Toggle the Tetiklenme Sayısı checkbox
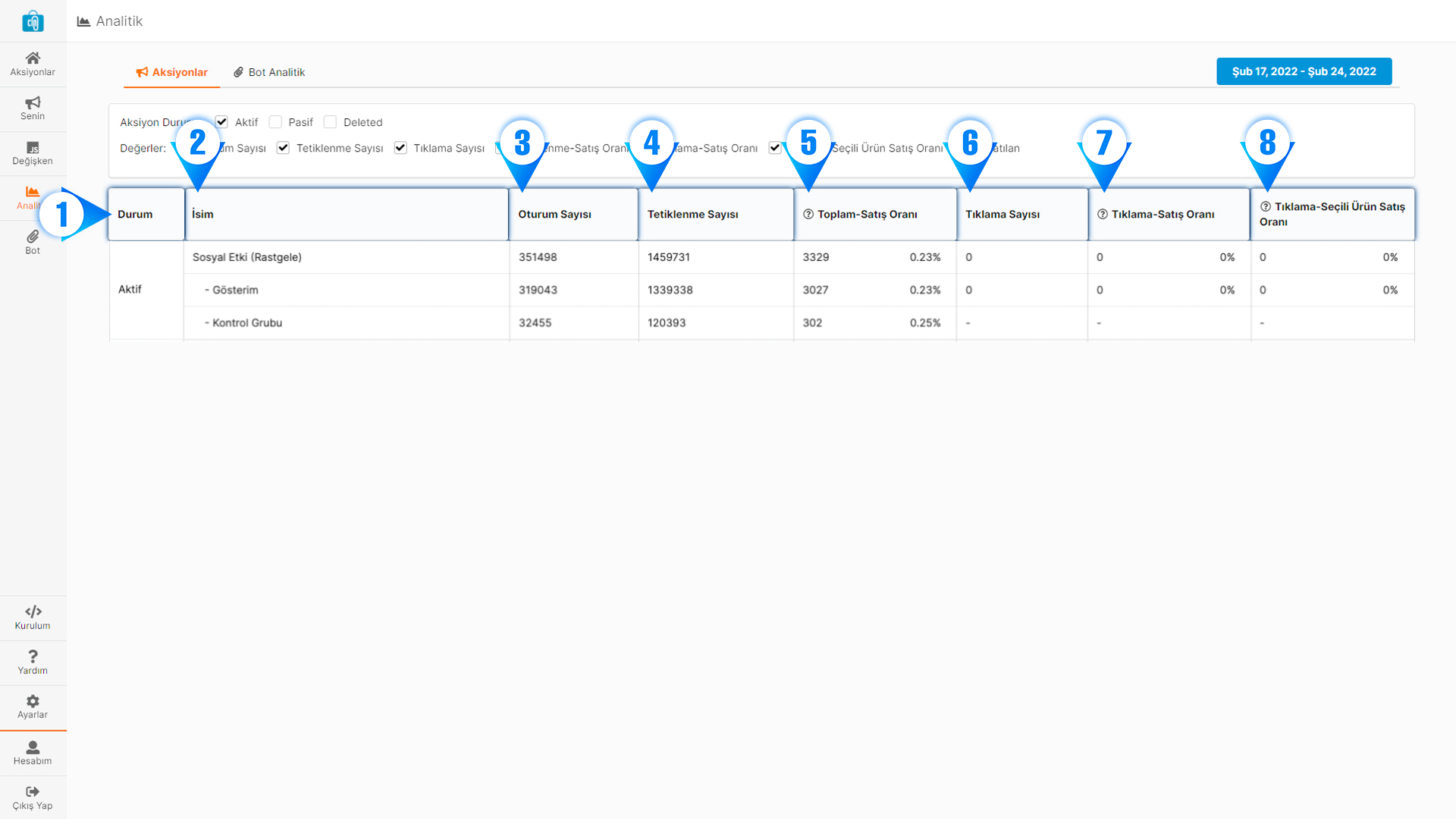This screenshot has height=819, width=1456. [x=283, y=148]
